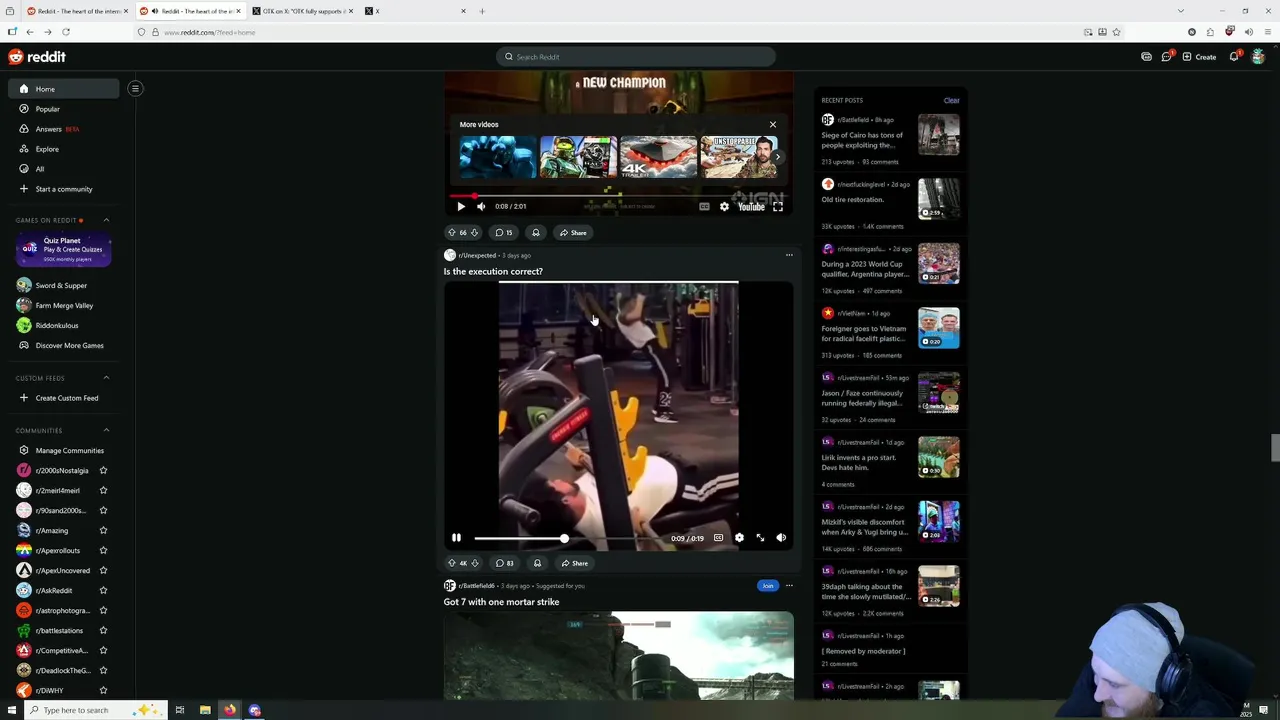Click the Reddit logo in the header

point(37,57)
